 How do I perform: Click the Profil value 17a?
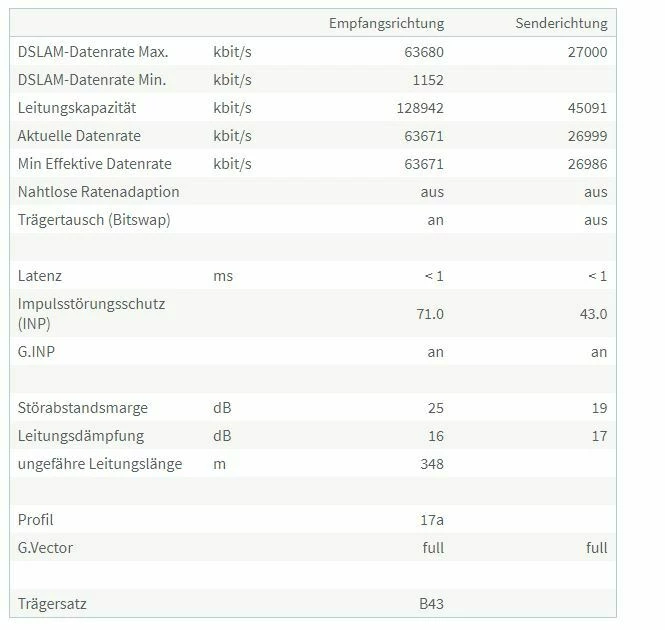(432, 520)
